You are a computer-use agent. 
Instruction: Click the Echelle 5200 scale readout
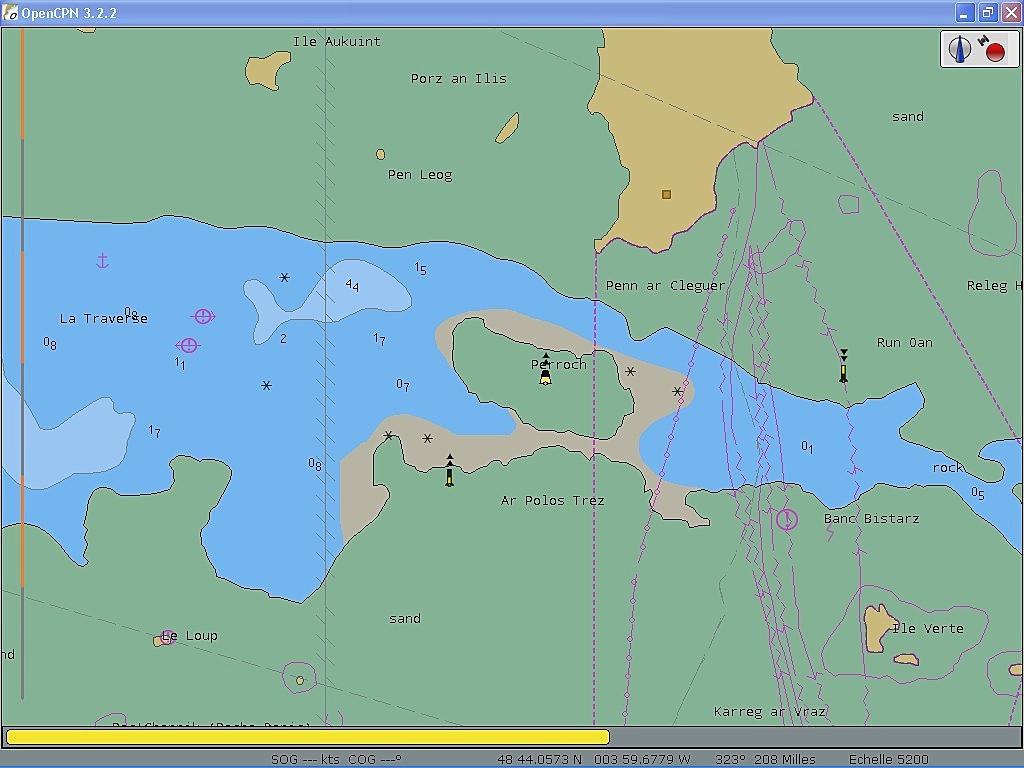pos(888,760)
